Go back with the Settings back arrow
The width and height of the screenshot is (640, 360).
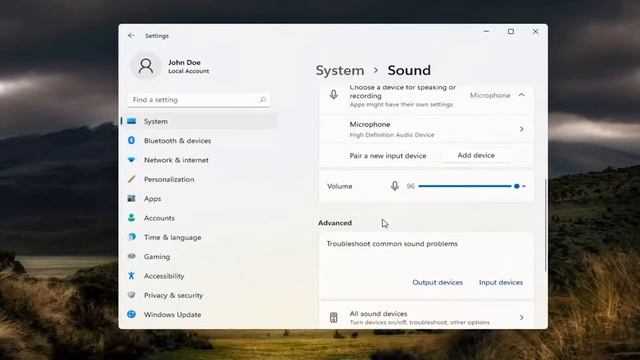[131, 36]
